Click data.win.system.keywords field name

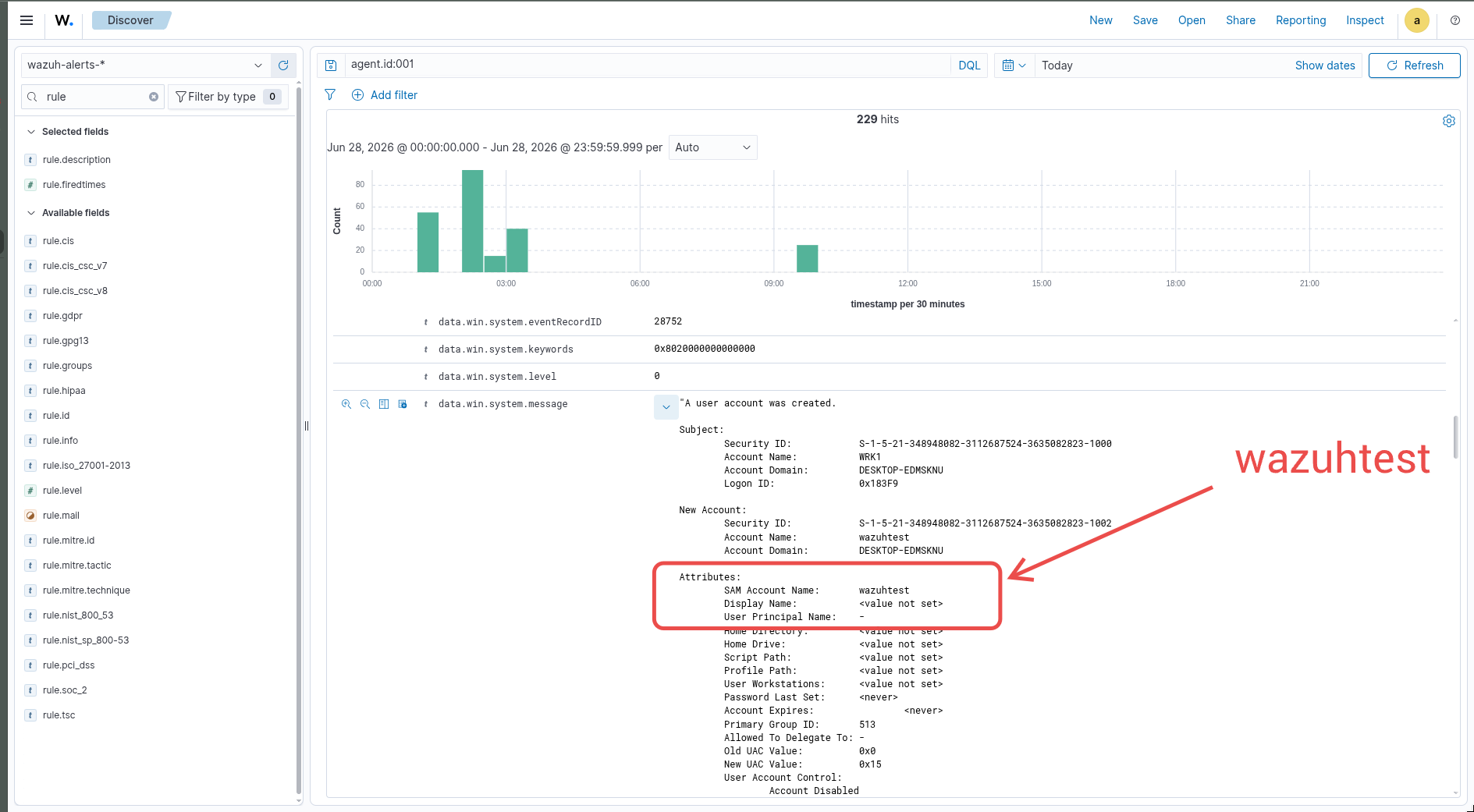point(506,349)
